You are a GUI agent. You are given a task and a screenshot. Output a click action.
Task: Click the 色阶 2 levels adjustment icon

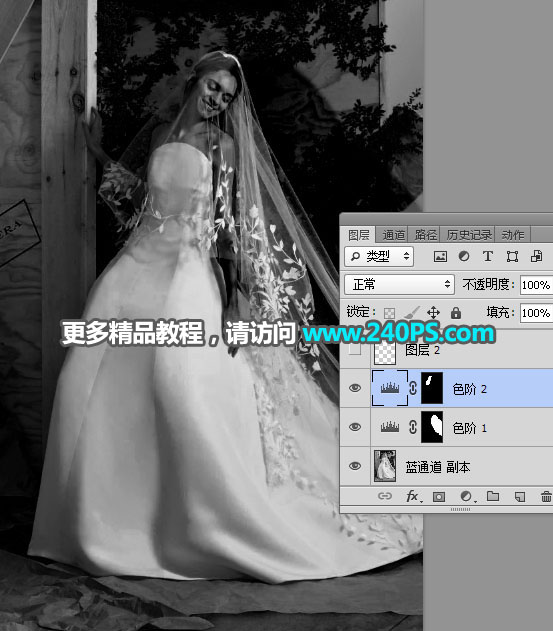coord(390,388)
